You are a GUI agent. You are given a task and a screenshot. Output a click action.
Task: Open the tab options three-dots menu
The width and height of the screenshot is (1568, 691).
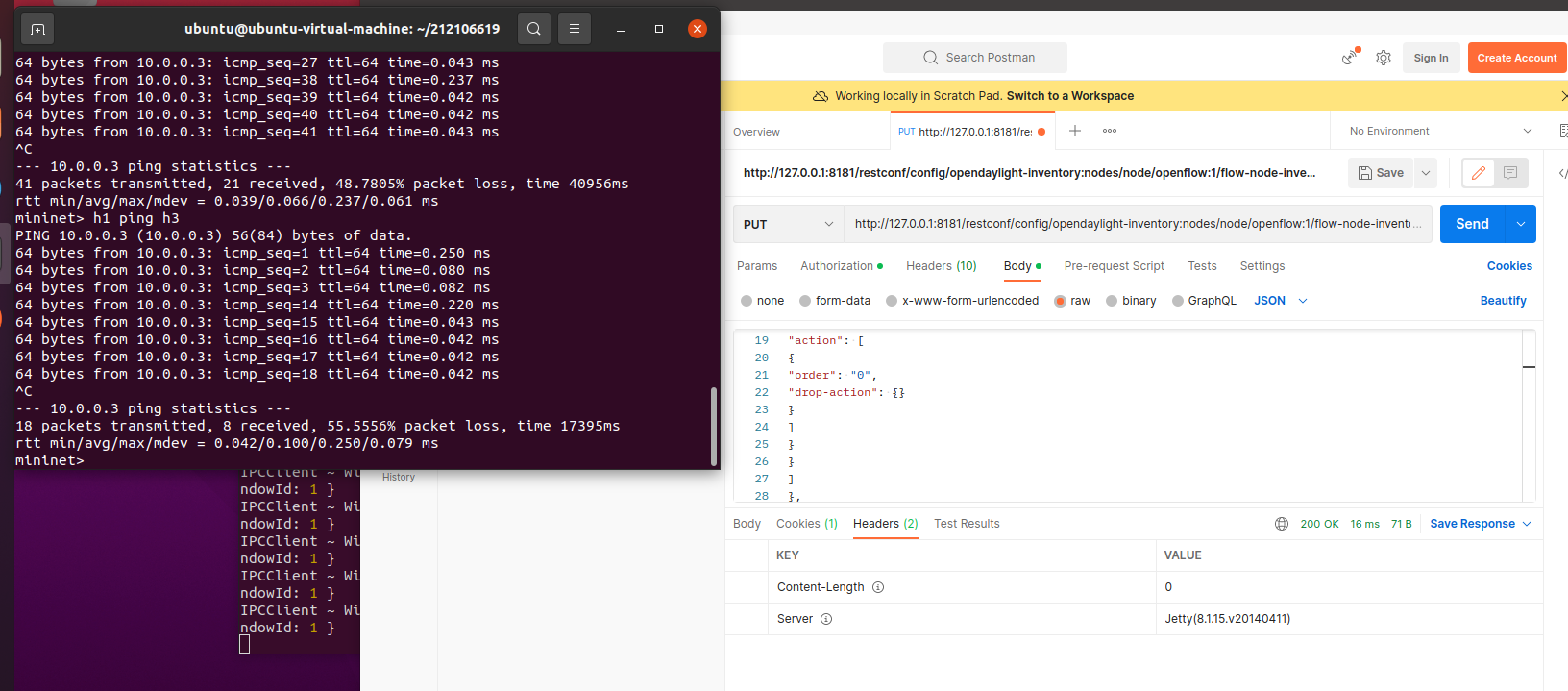1110,131
